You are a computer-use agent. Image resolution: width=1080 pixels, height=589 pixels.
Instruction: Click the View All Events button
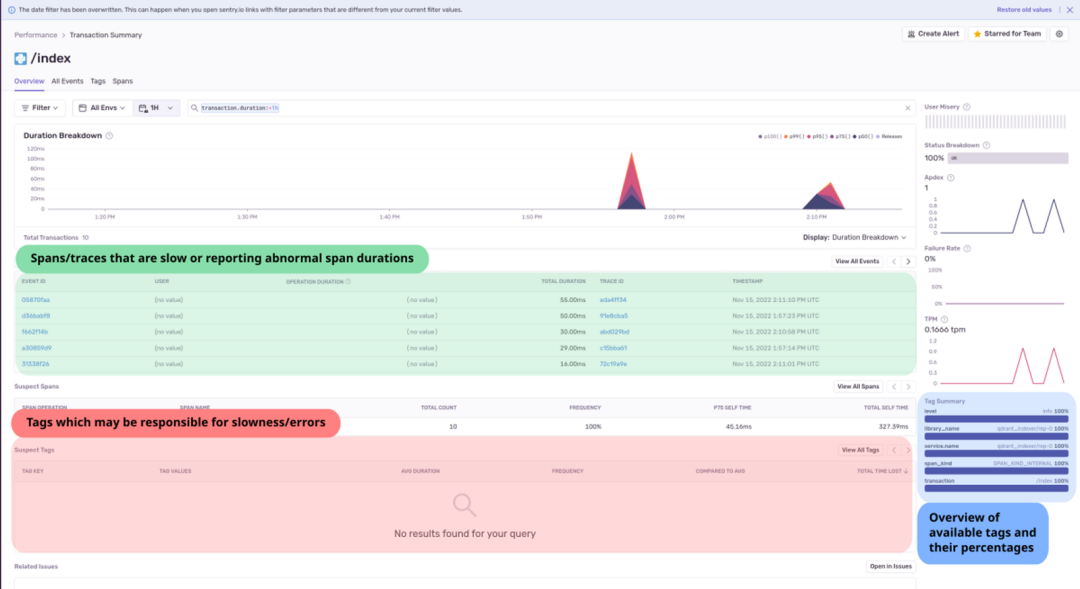pyautogui.click(x=857, y=262)
